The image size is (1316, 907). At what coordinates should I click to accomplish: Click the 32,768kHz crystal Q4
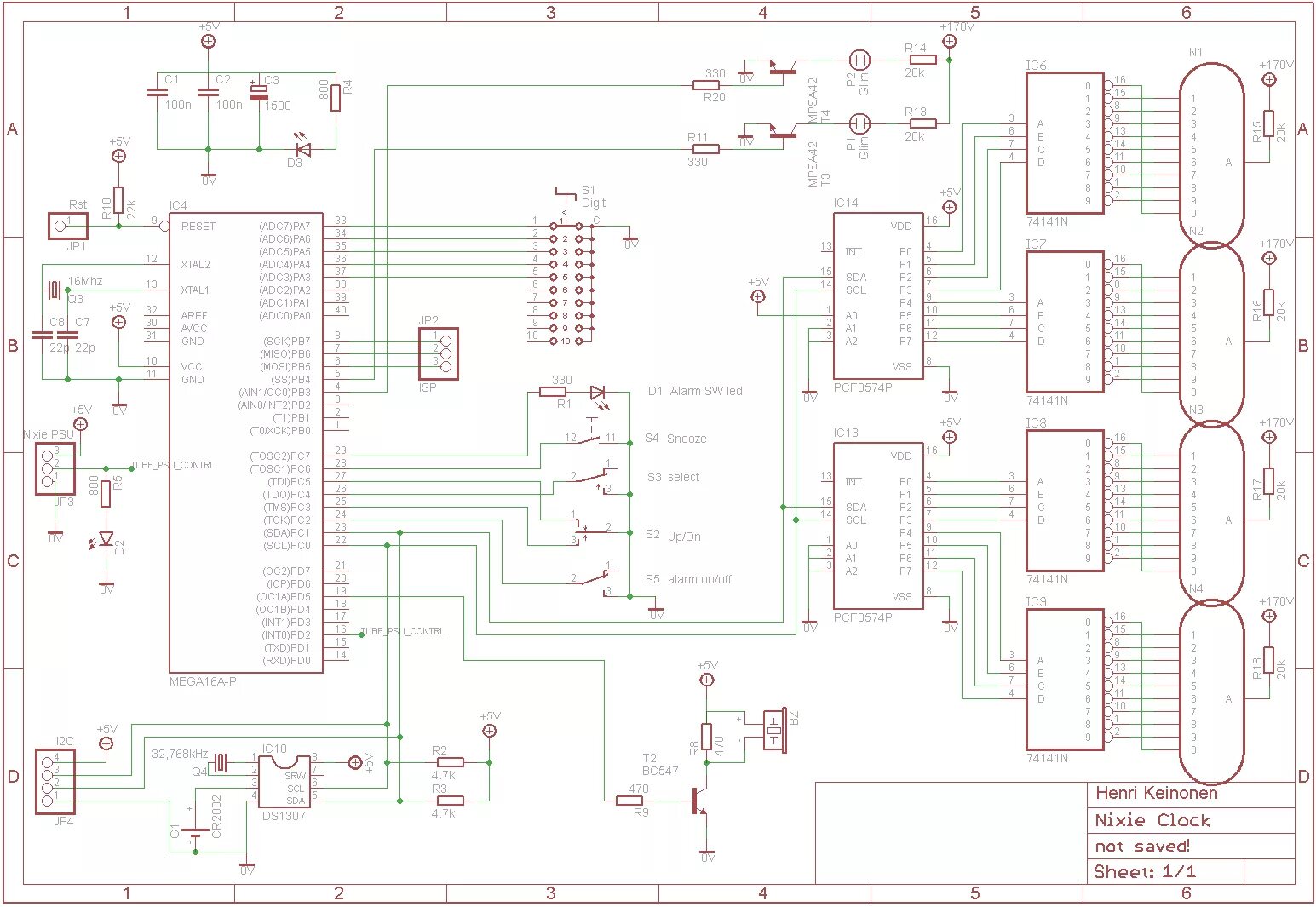coord(221,762)
